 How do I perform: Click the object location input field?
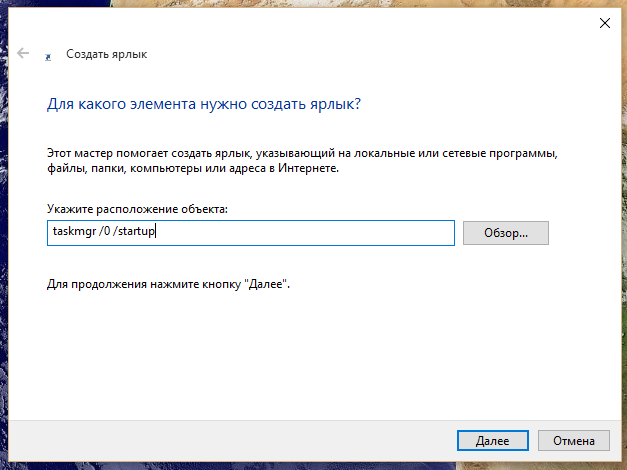251,233
